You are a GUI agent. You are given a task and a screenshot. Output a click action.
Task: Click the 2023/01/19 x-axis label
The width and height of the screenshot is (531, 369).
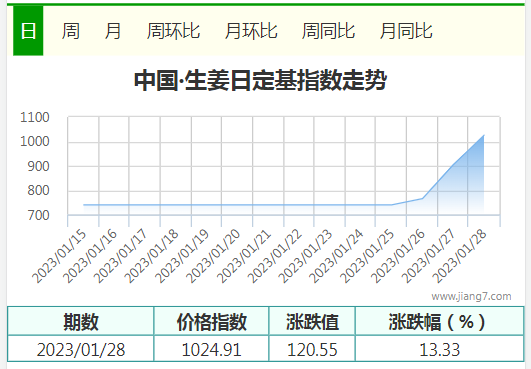tap(182, 257)
